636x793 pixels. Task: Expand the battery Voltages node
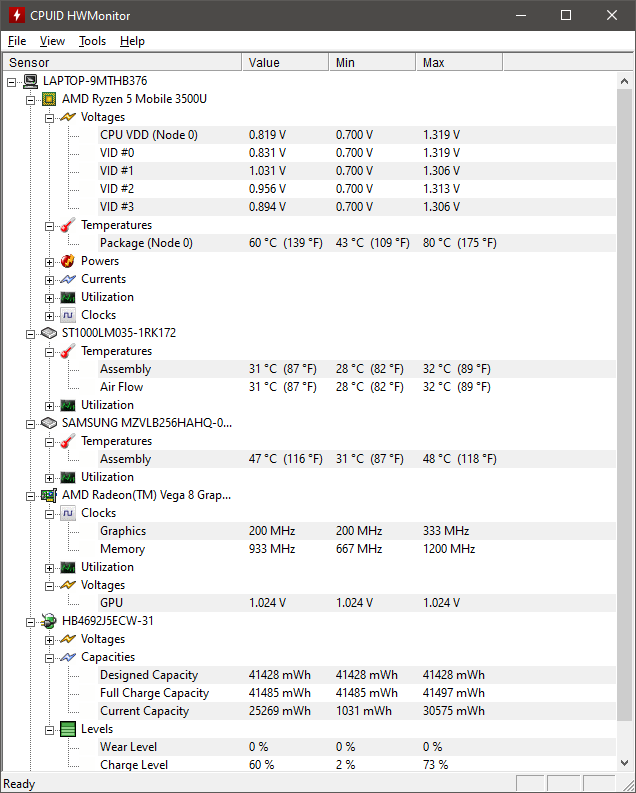pos(49,640)
